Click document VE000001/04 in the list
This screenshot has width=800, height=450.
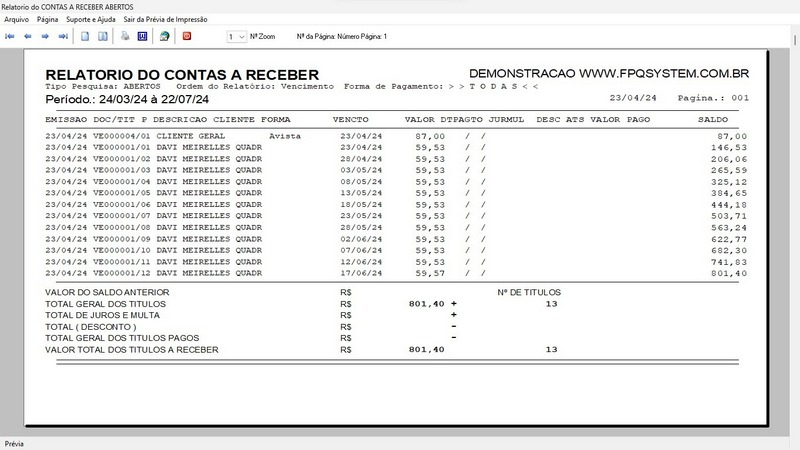coord(122,182)
